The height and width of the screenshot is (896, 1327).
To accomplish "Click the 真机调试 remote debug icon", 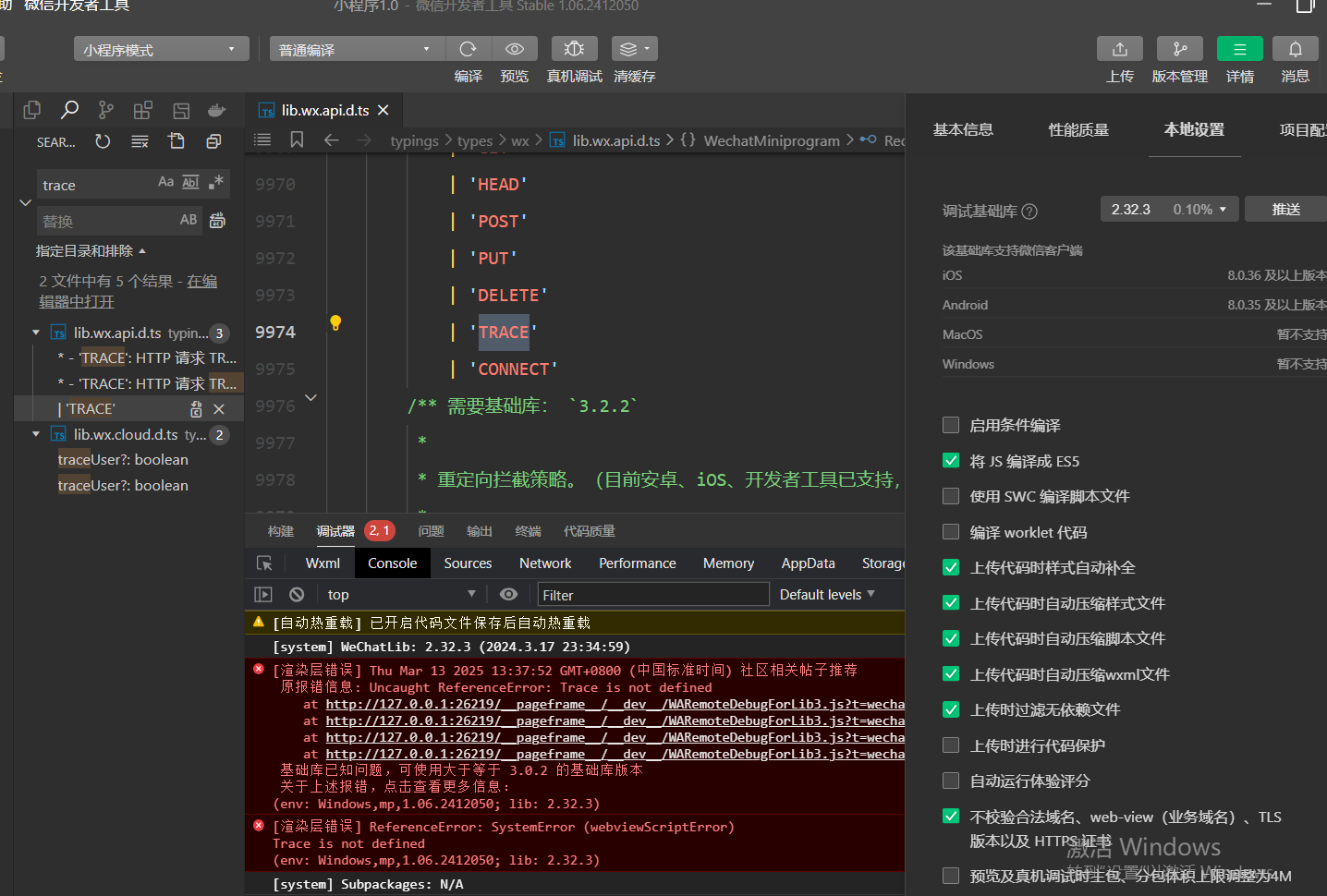I will click(x=574, y=48).
